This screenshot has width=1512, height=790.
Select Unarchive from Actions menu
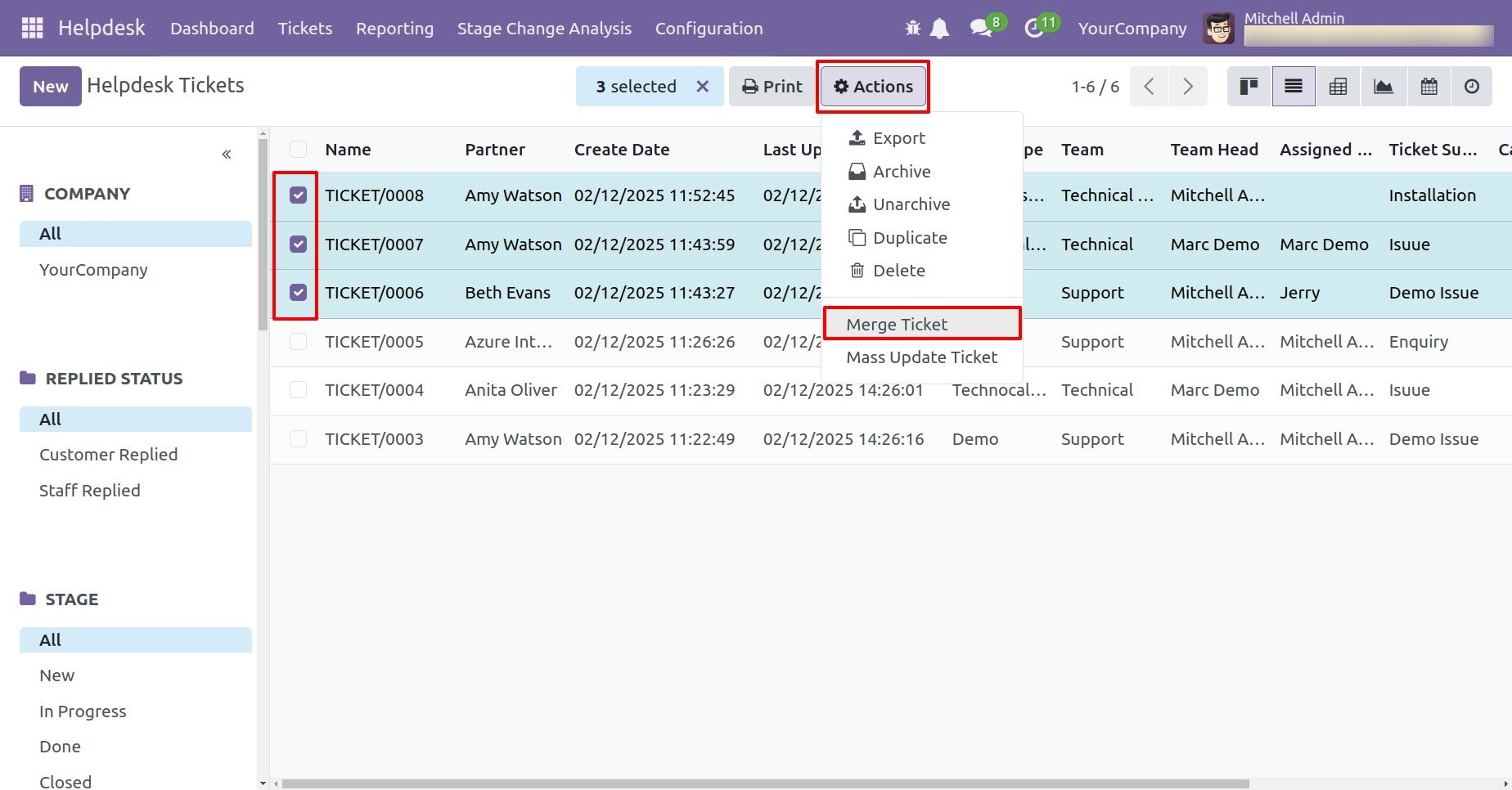[x=922, y=204]
